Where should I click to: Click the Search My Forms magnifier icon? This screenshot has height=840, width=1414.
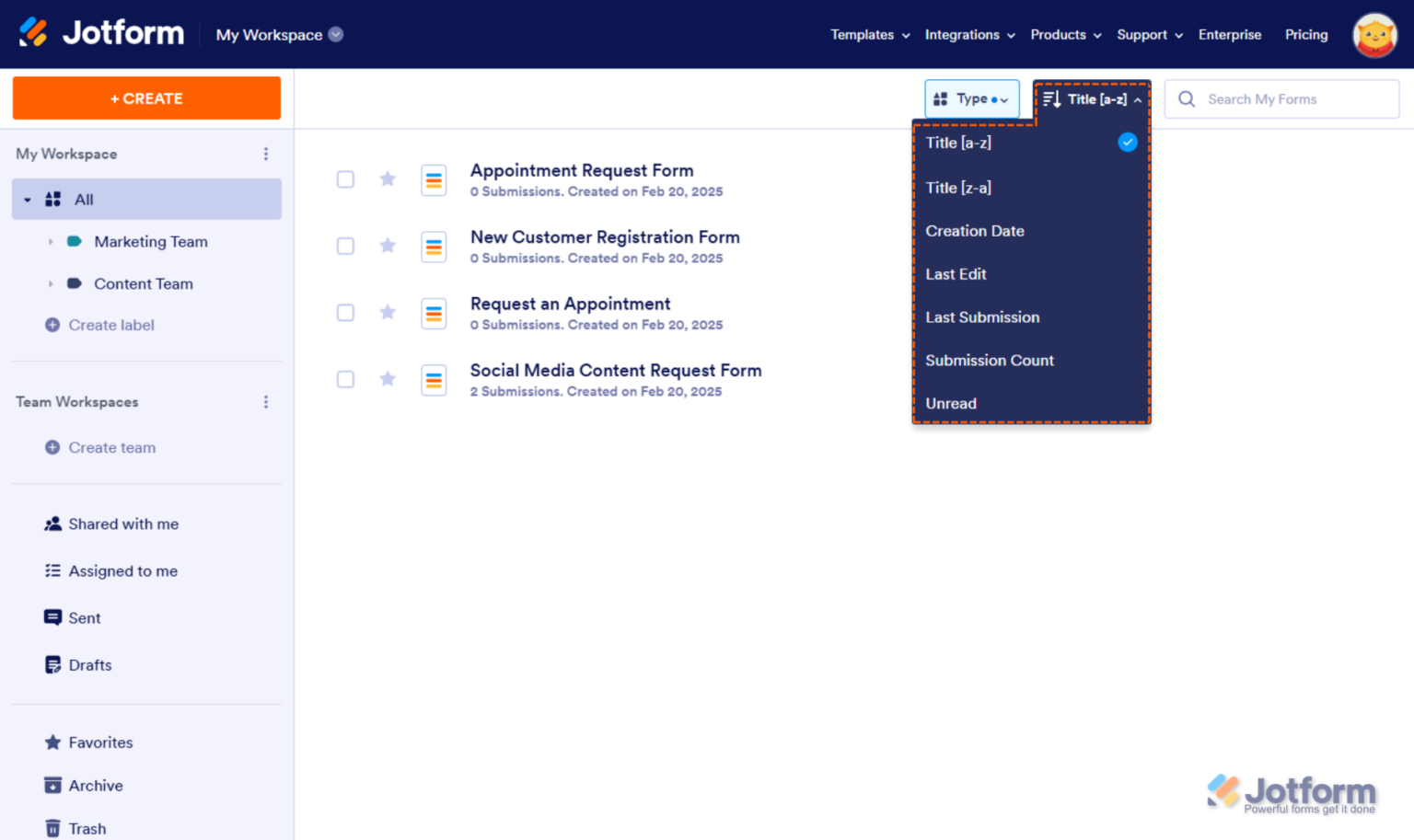tap(1187, 98)
